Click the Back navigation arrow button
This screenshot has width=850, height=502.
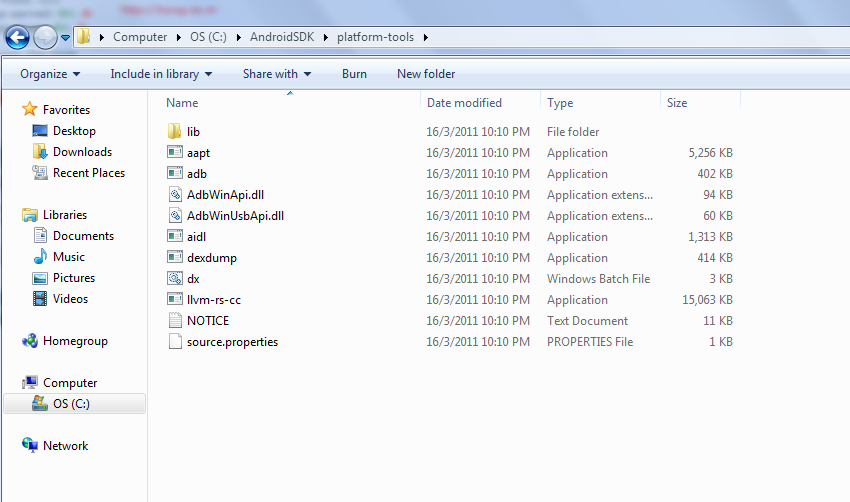[x=17, y=38]
